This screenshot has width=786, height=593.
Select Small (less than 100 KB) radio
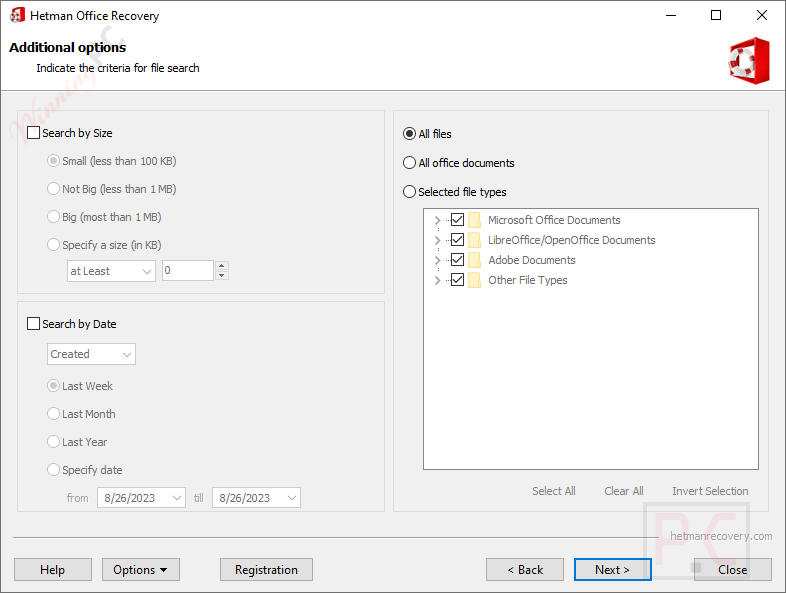53,161
